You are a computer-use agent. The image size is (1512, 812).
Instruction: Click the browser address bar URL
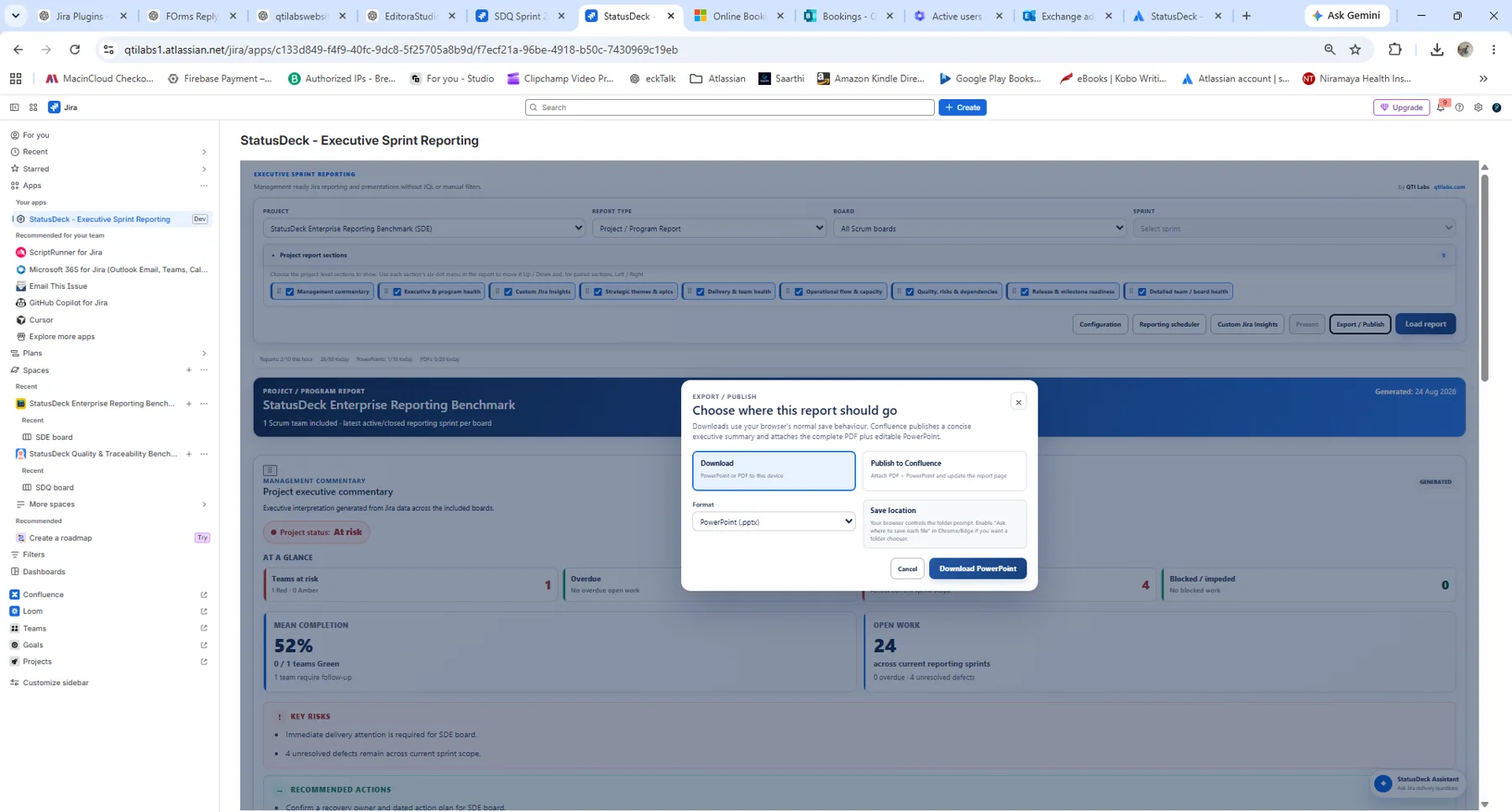point(401,50)
